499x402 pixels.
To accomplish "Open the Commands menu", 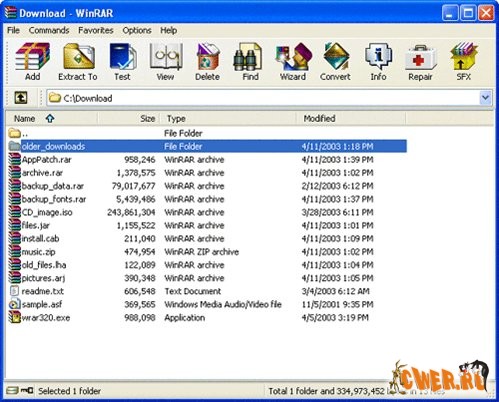I will pyautogui.click(x=49, y=30).
